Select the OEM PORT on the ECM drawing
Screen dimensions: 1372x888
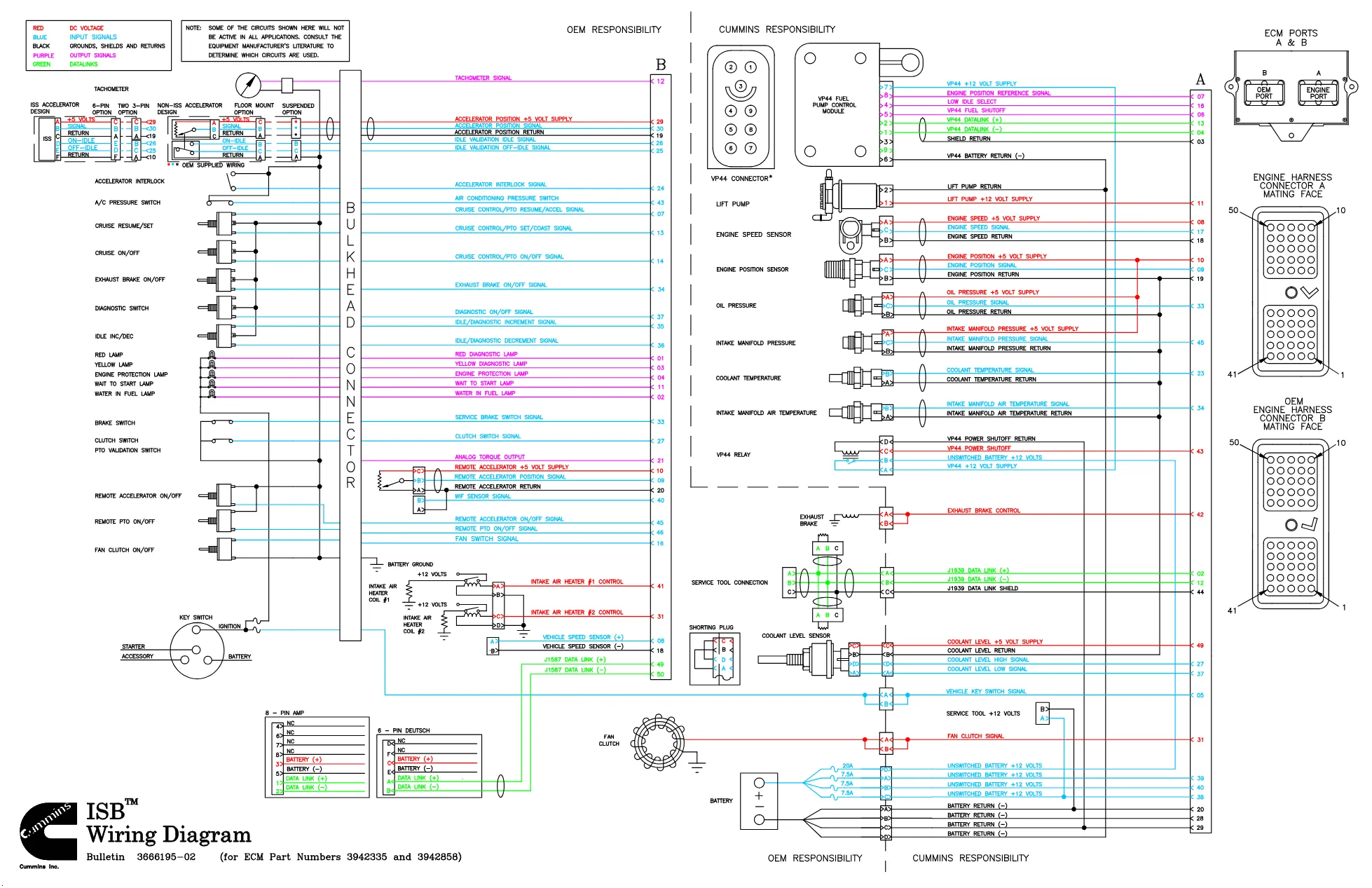point(1263,92)
